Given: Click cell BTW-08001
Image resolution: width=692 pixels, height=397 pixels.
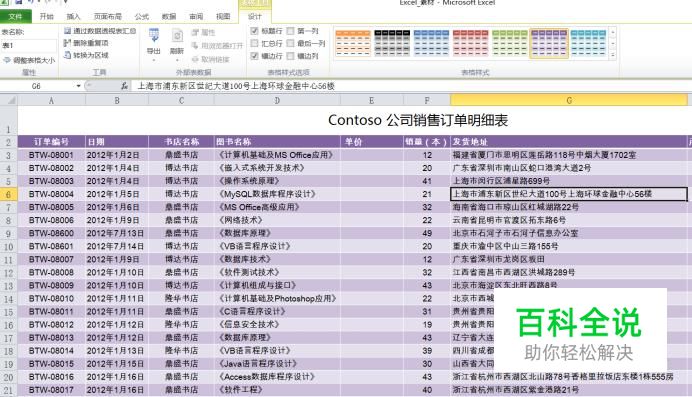Looking at the screenshot, I should point(51,155).
